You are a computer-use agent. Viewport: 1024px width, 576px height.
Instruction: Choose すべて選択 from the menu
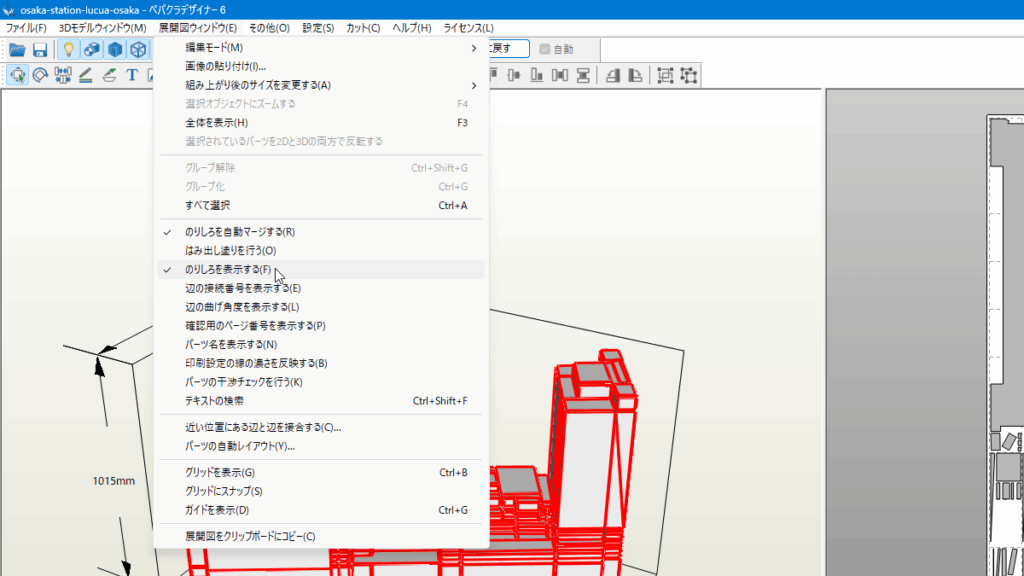click(208, 205)
